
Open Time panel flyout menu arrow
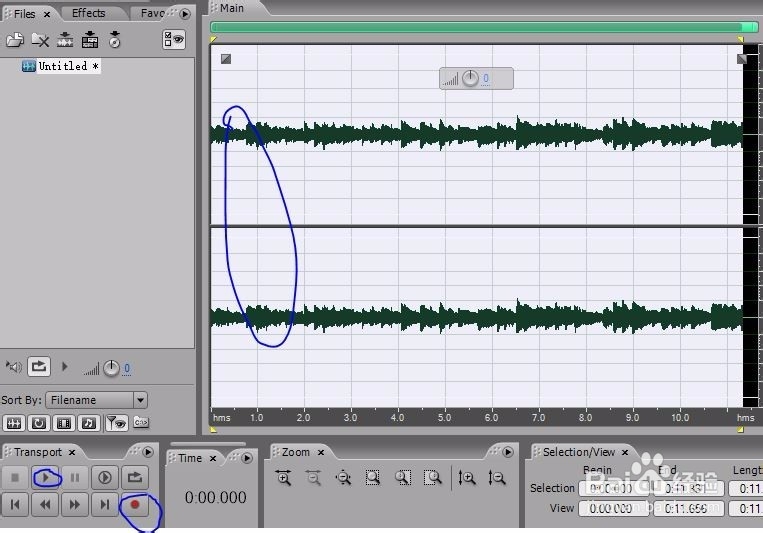[x=247, y=458]
